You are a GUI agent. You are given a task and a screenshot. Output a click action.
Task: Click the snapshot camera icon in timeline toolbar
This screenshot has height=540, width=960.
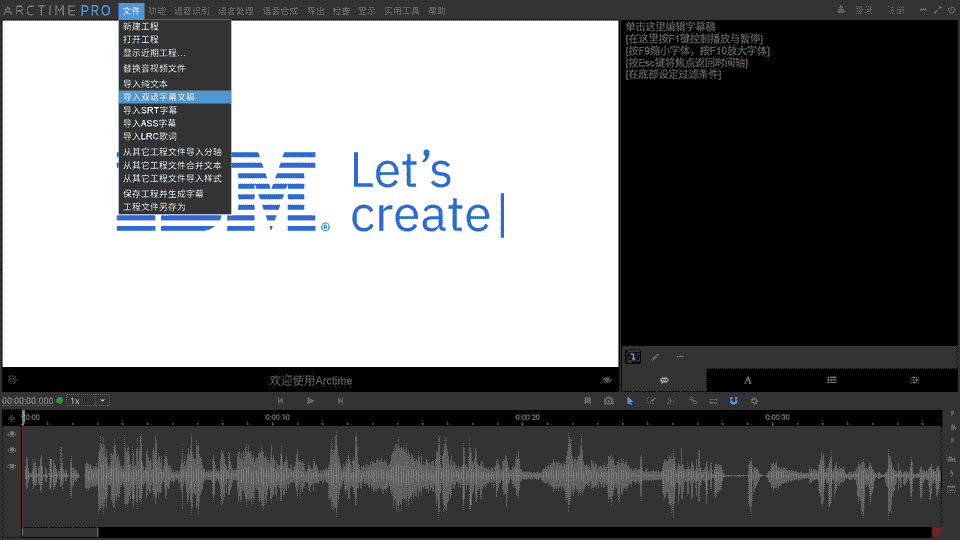(x=609, y=401)
